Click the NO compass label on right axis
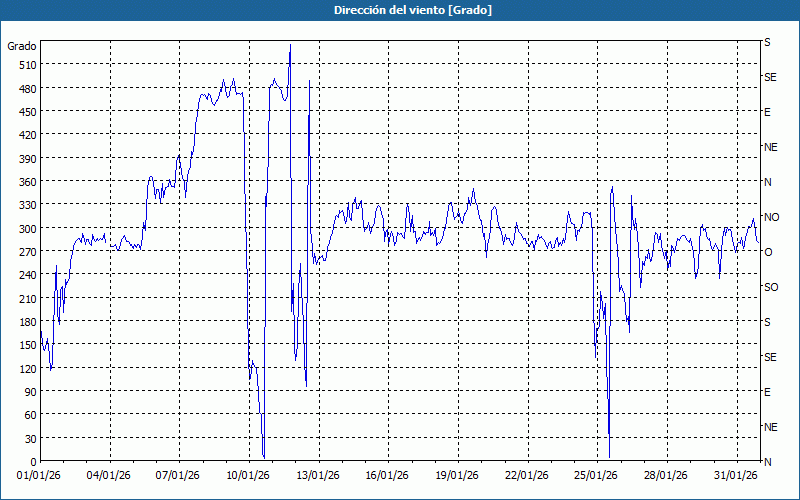Viewport: 800px width, 500px height. (772, 217)
